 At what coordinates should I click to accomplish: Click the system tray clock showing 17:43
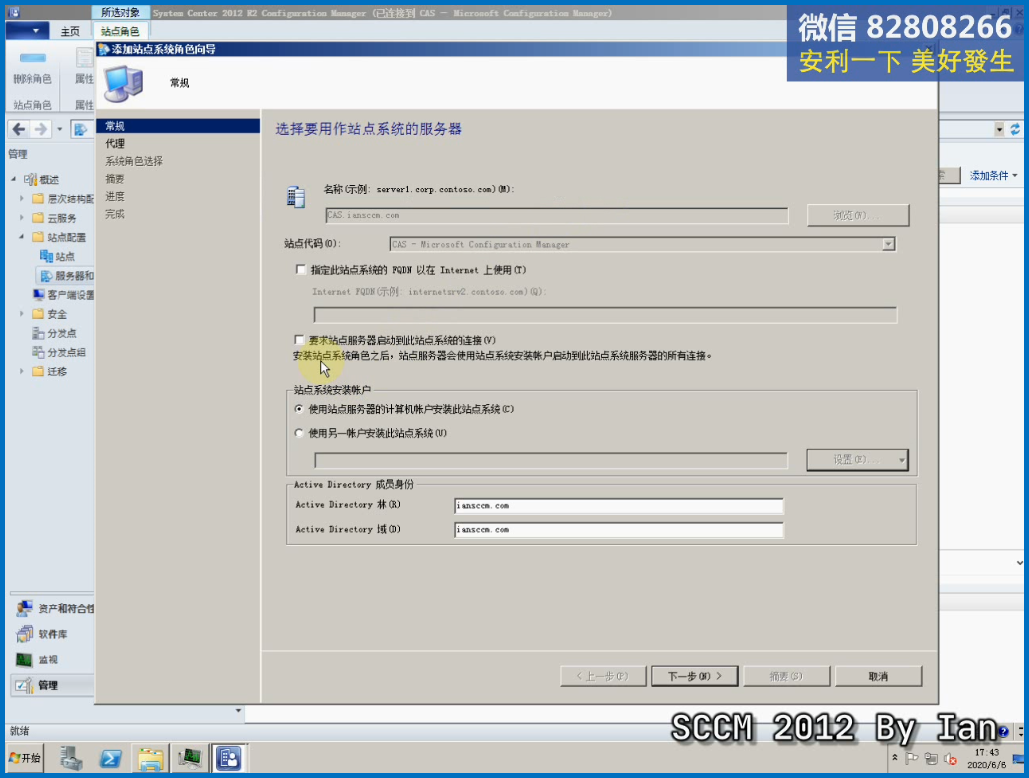(986, 759)
